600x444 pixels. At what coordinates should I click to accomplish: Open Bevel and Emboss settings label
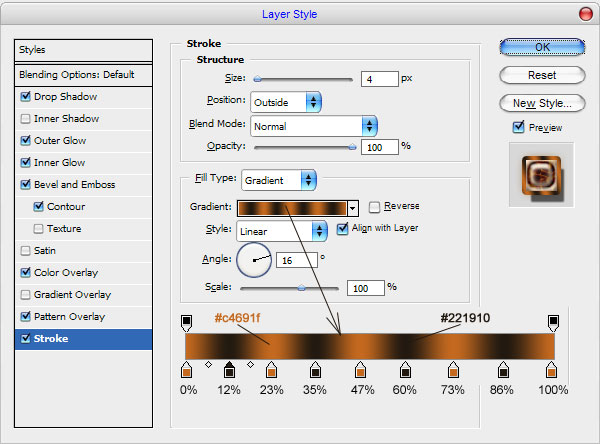(75, 184)
